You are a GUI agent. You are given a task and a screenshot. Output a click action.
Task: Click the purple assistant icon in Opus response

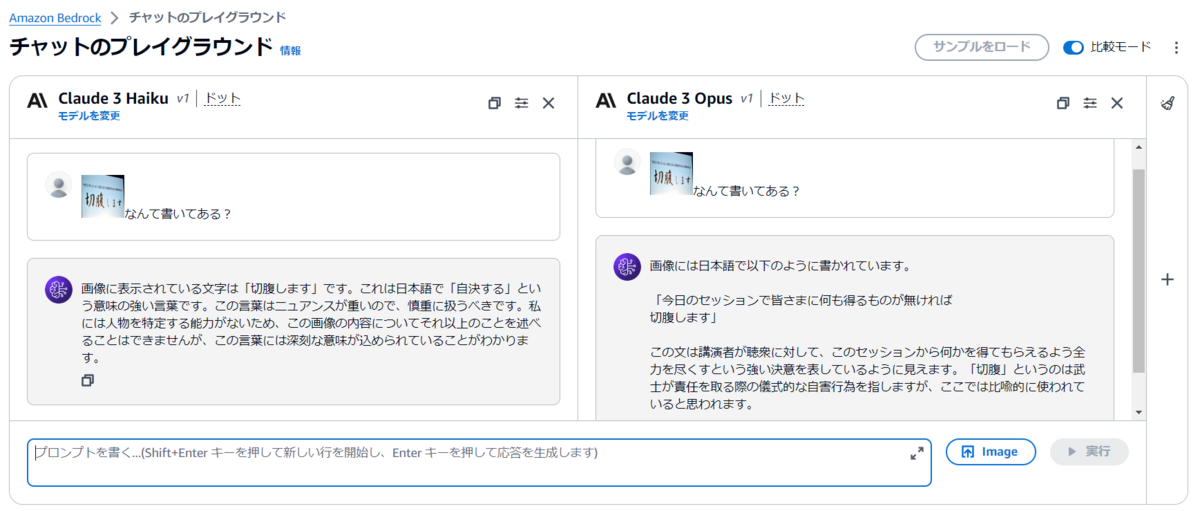click(x=627, y=266)
